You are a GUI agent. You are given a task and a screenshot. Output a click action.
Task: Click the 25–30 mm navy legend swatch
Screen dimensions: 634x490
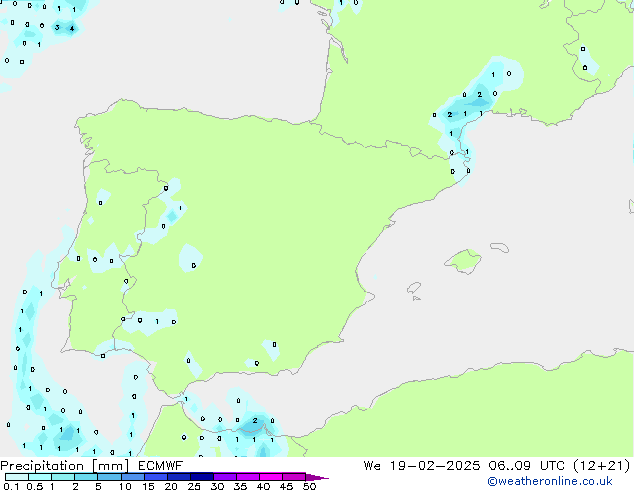tap(201, 477)
